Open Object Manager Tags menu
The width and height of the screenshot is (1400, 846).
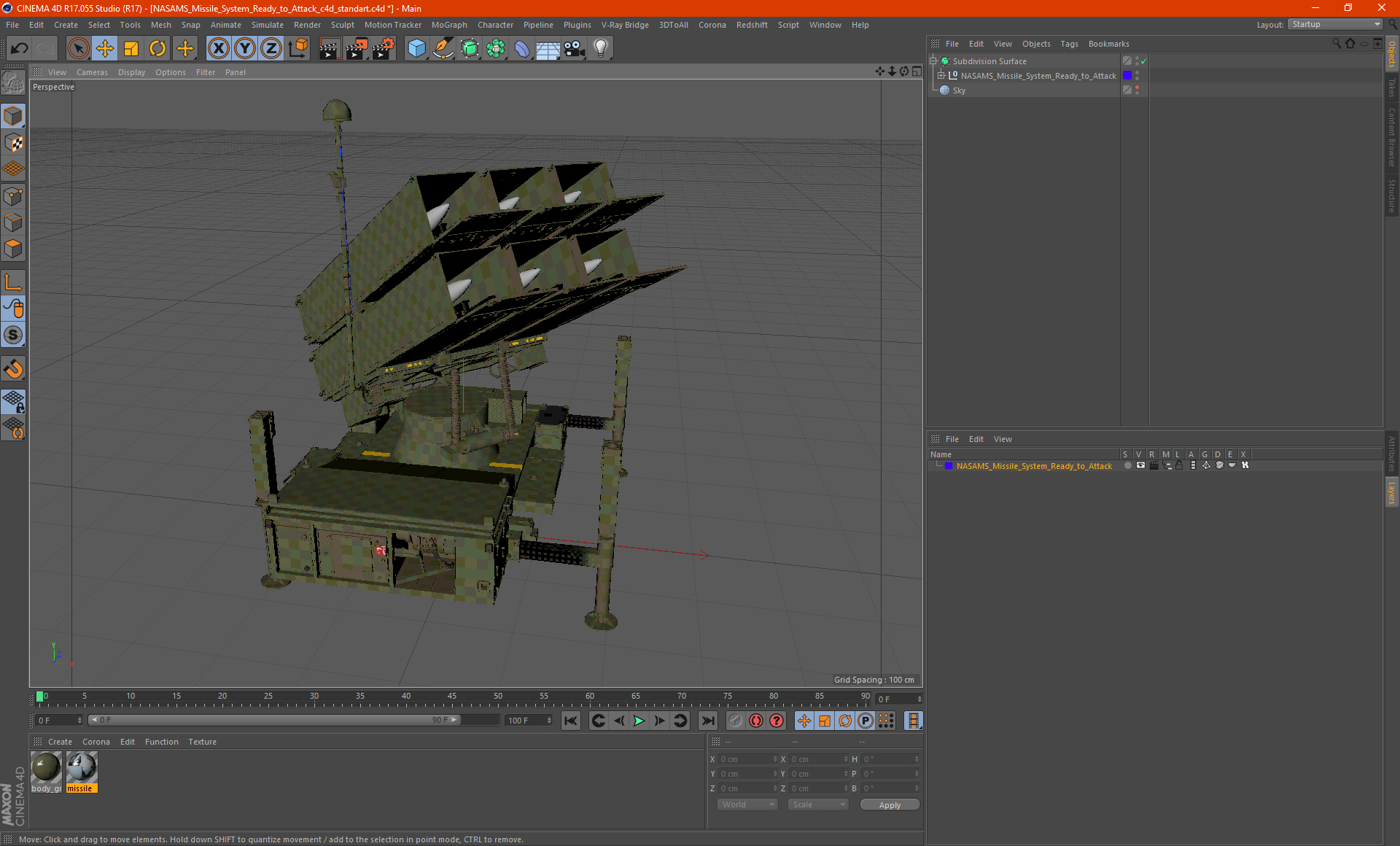tap(1069, 44)
